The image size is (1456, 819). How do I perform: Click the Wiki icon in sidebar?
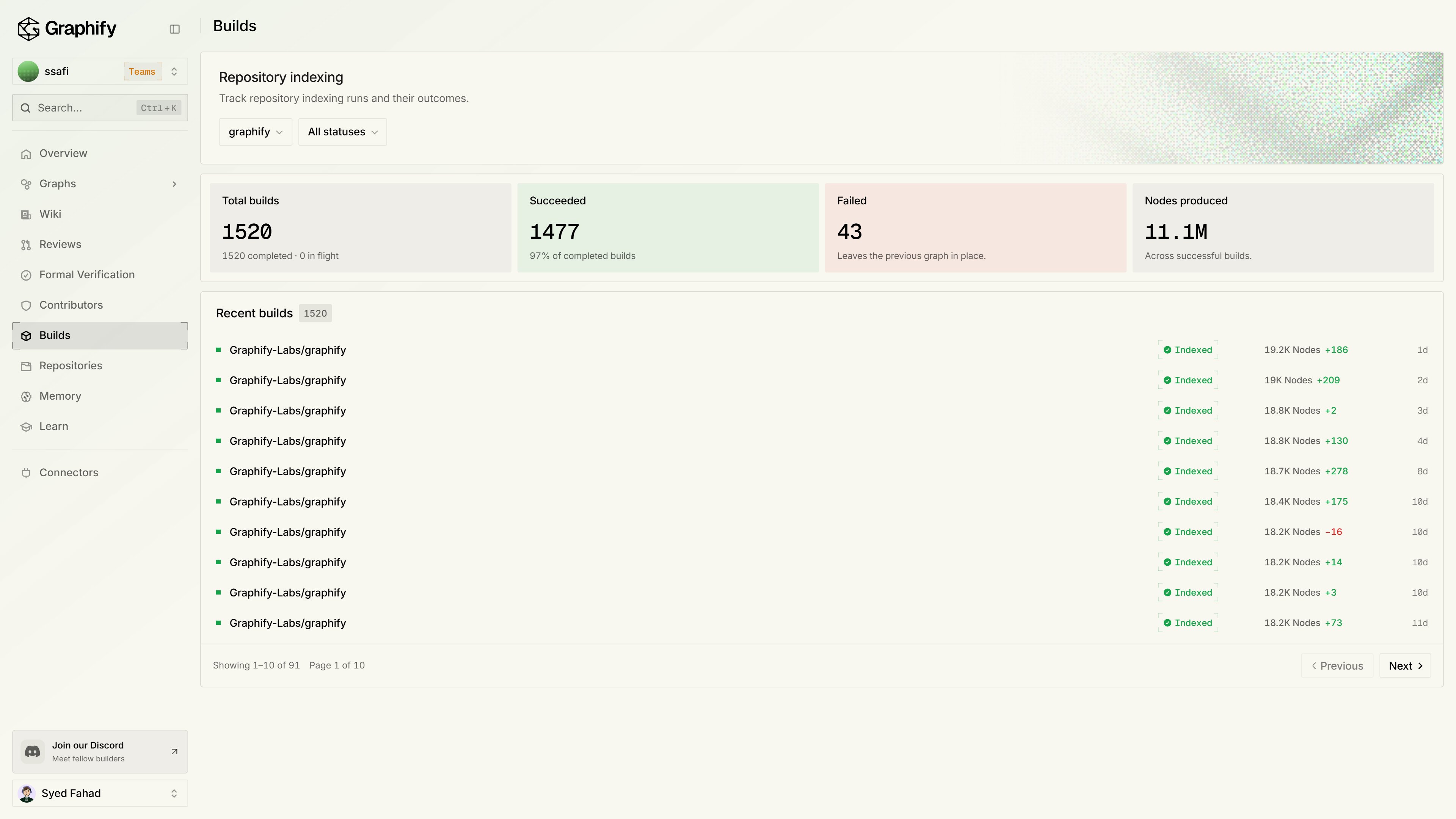point(26,214)
